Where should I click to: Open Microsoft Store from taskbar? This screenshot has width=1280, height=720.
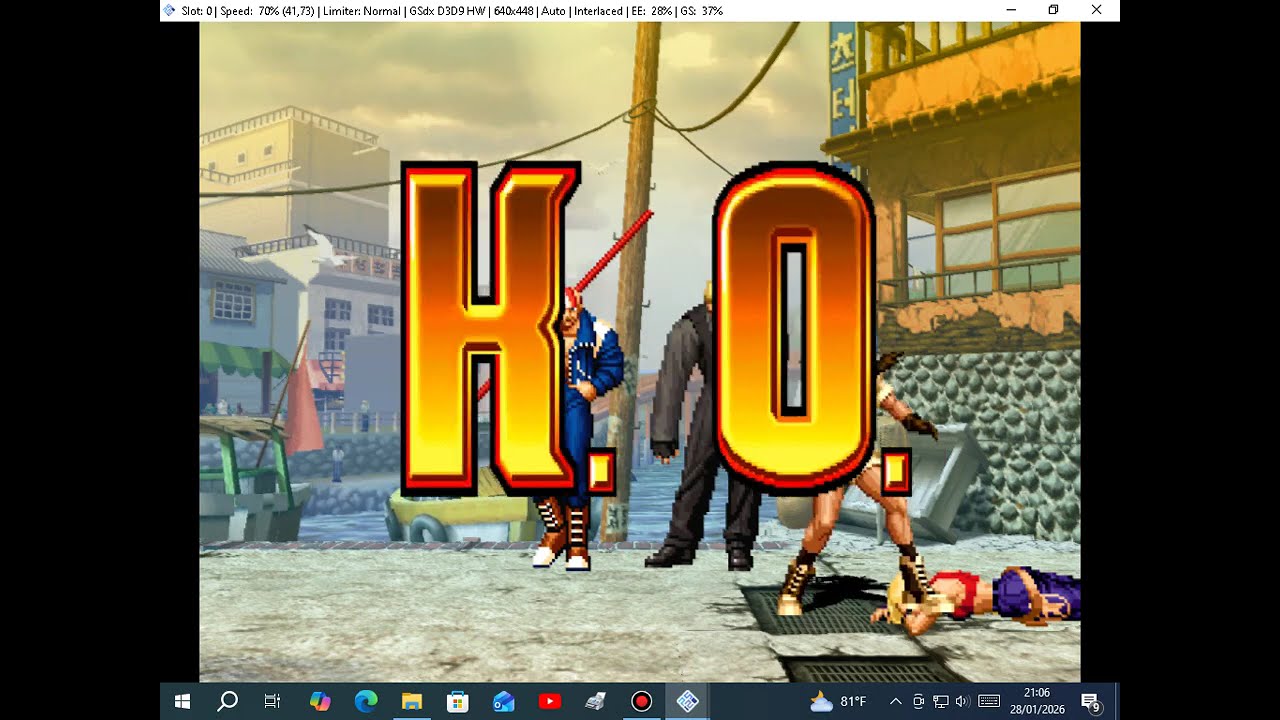458,701
